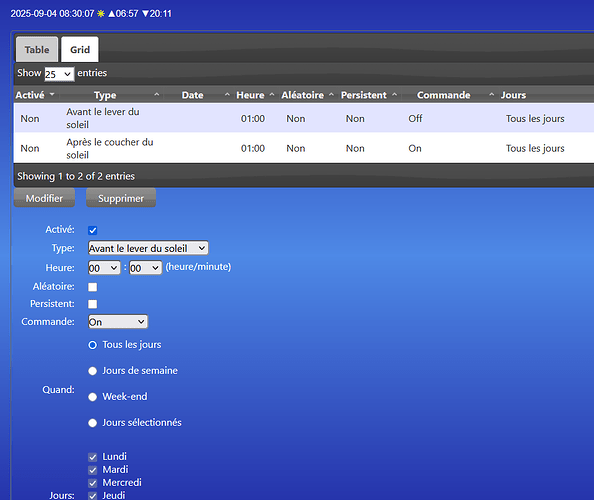Switch to the Table tab
Image resolution: width=594 pixels, height=500 pixels.
pos(37,50)
